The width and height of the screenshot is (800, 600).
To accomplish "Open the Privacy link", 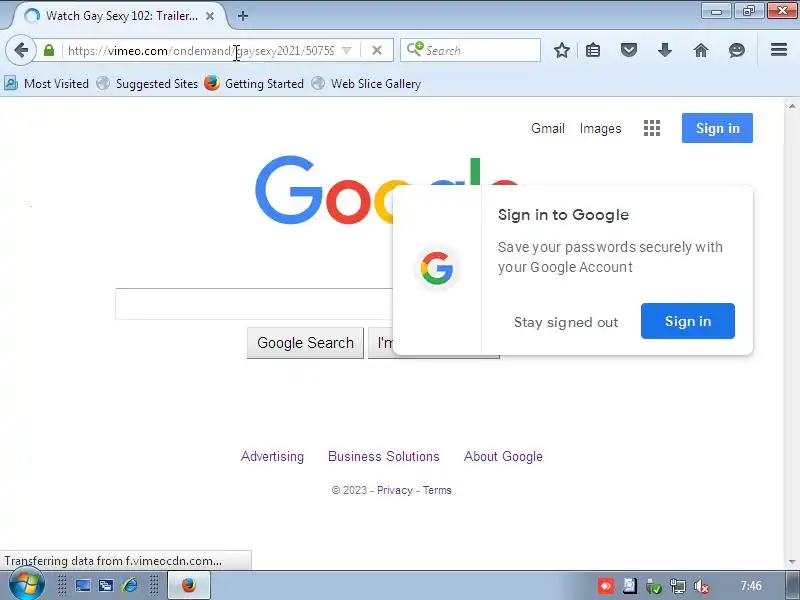I will pyautogui.click(x=394, y=490).
